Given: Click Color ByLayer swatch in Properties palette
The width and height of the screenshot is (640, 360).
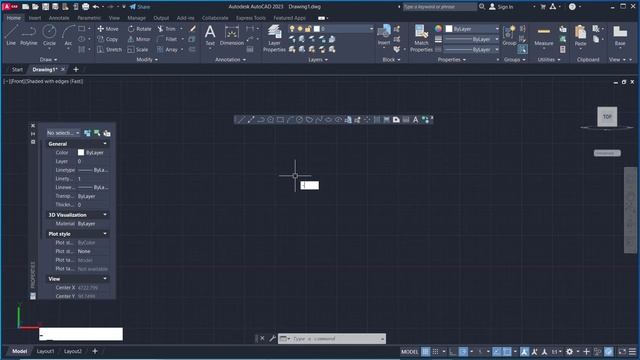Looking at the screenshot, I should click(81, 152).
